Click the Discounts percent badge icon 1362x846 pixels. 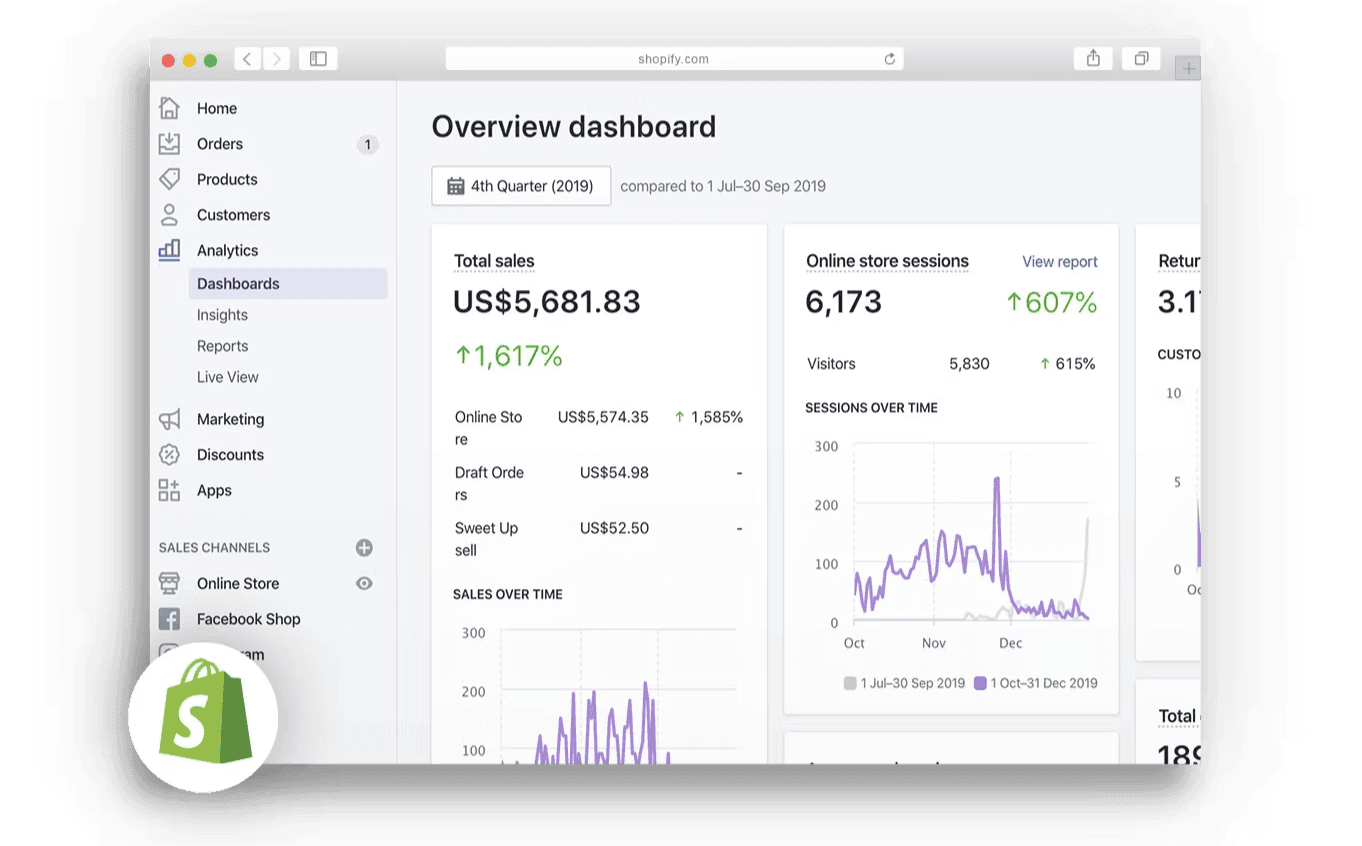(x=169, y=455)
